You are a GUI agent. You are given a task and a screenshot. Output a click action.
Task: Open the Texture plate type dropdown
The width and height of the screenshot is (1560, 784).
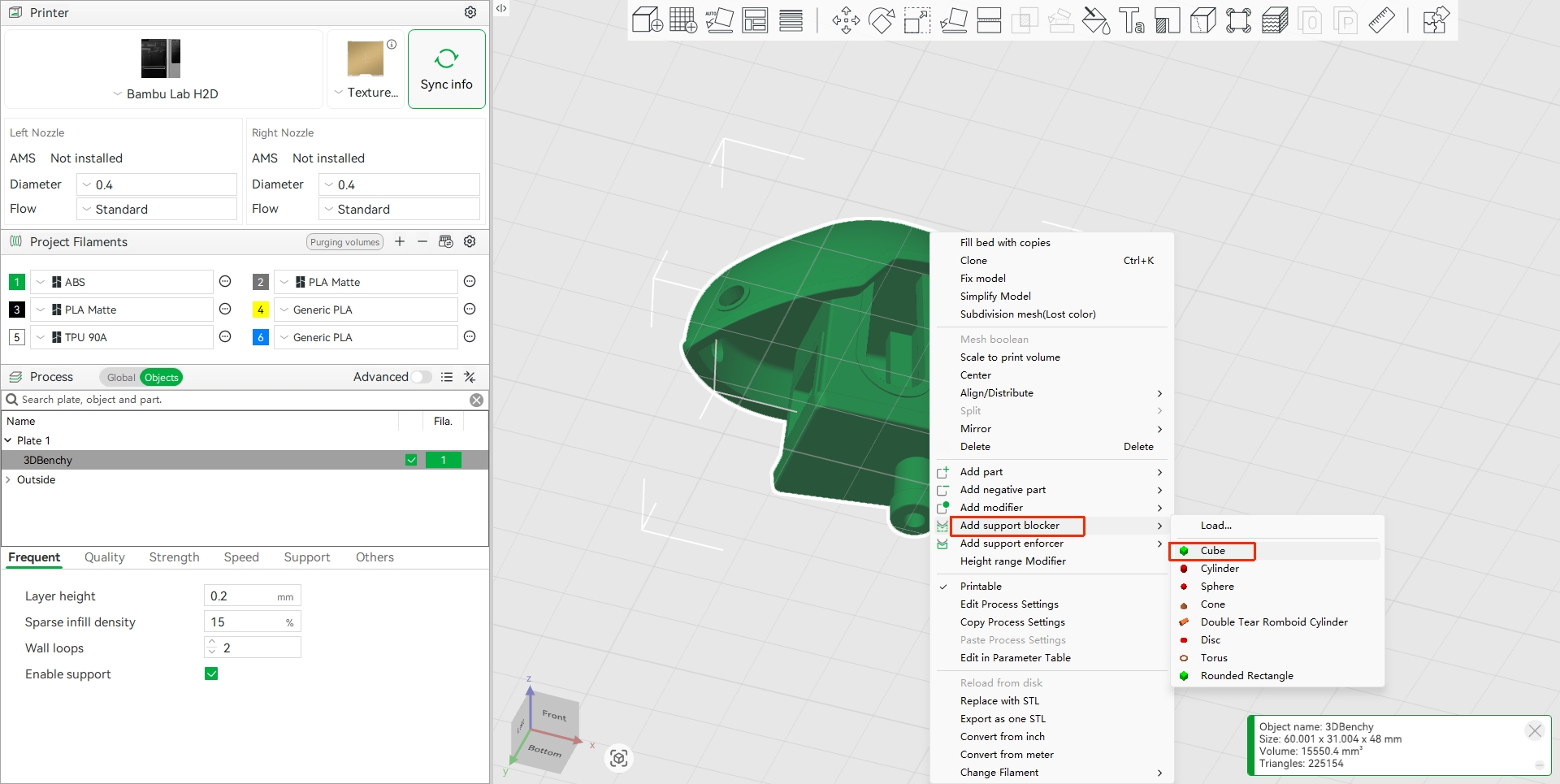366,93
